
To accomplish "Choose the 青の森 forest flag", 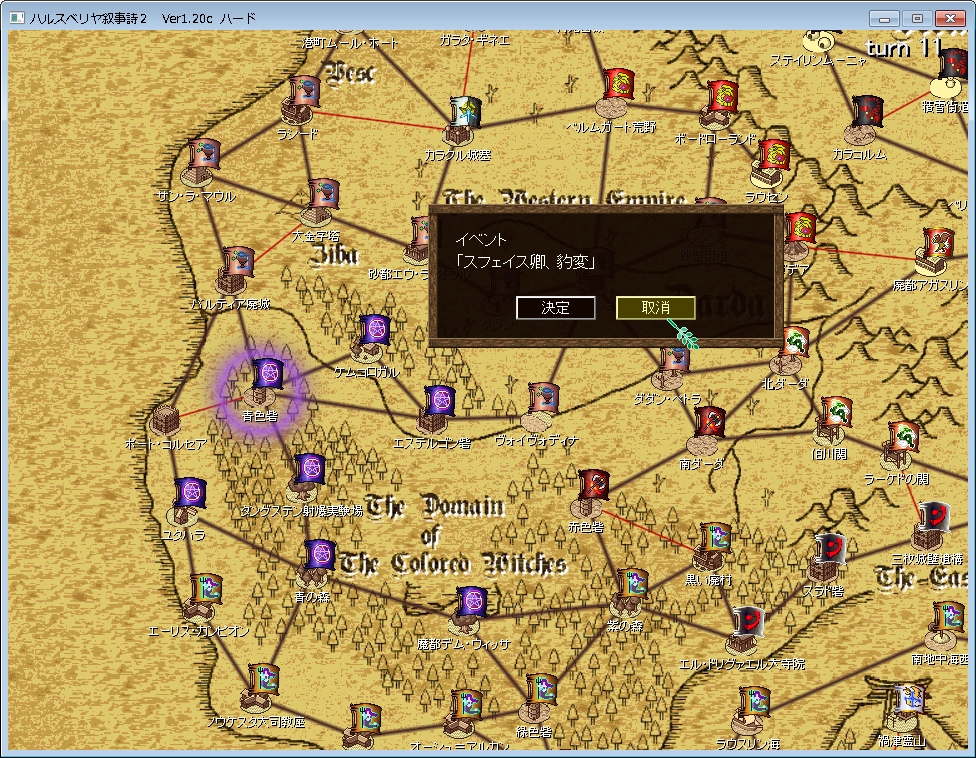I will click(320, 555).
